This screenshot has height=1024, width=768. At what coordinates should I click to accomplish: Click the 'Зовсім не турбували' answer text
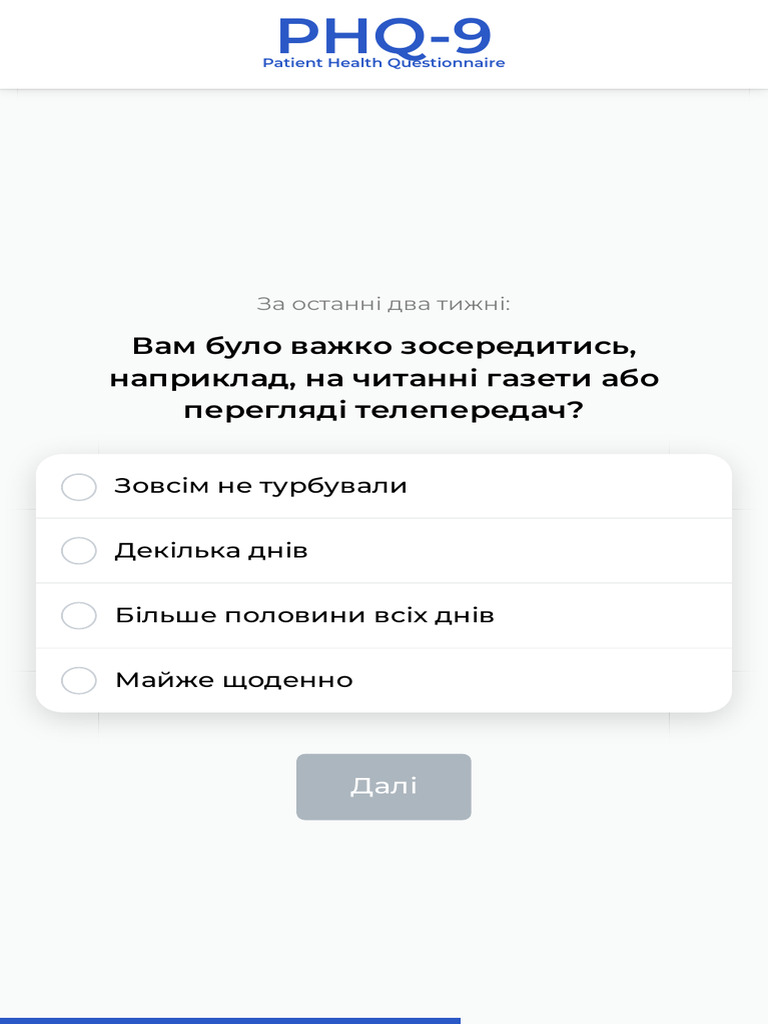260,486
